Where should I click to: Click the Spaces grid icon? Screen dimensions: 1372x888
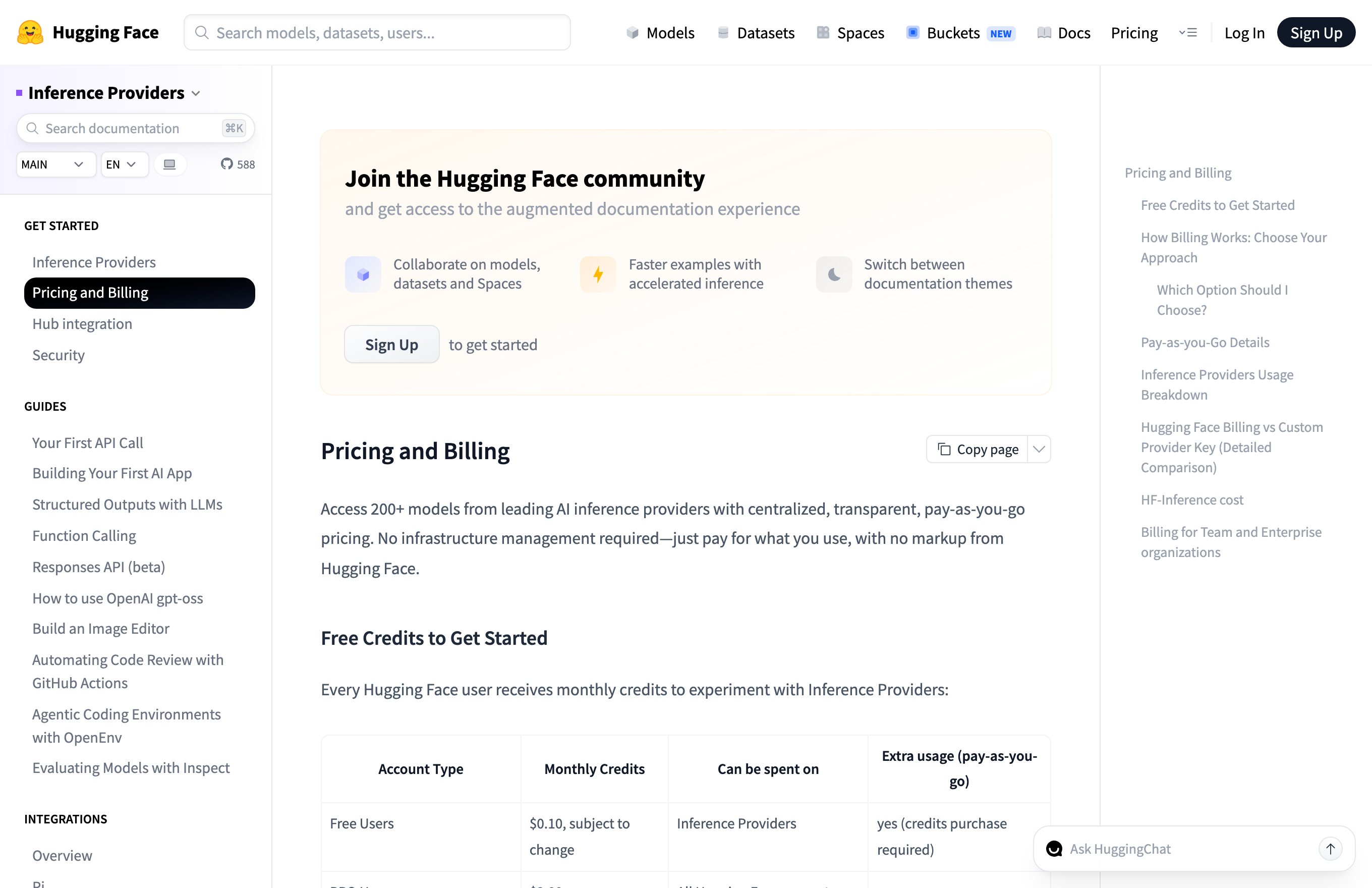[823, 33]
